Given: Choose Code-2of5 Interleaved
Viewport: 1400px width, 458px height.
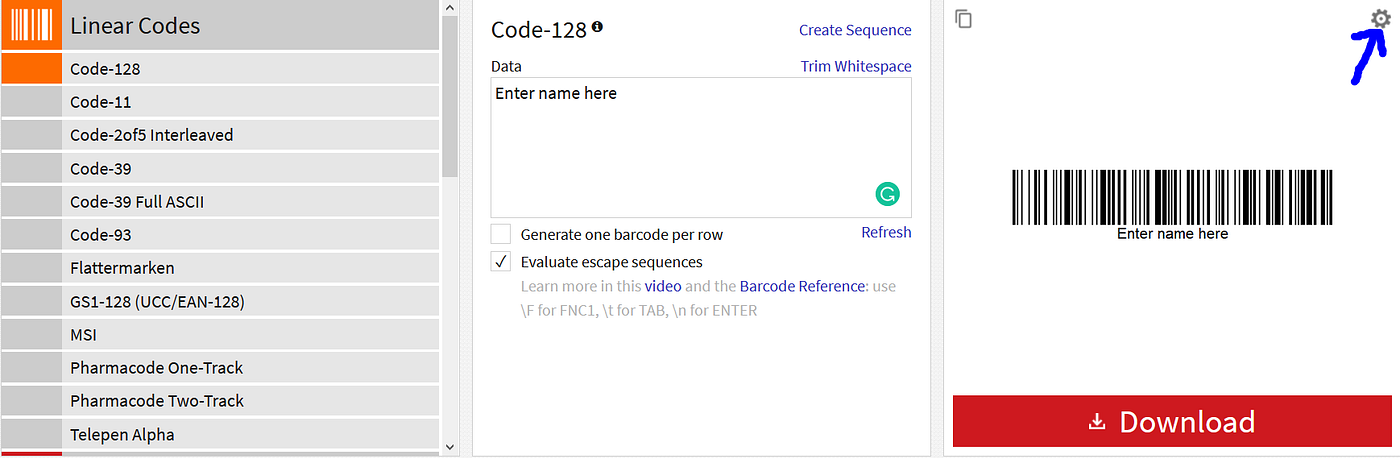Looking at the screenshot, I should pos(220,135).
